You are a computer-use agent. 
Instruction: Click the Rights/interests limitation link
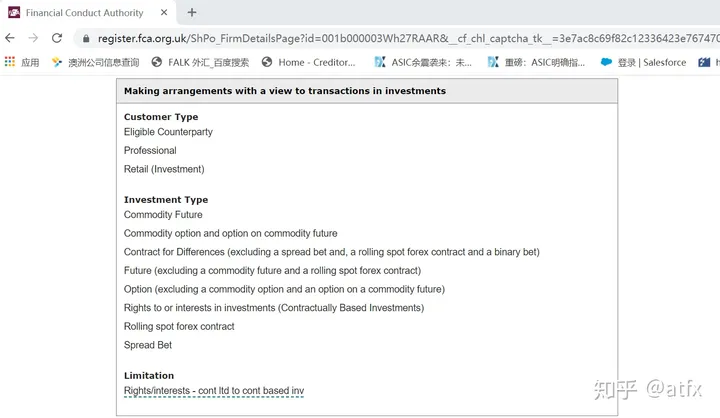tap(214, 390)
